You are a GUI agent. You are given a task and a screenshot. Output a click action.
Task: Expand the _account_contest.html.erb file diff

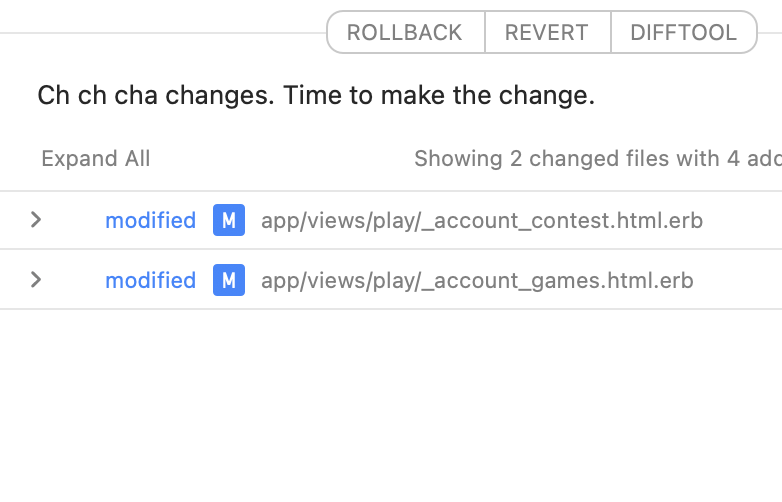pos(36,220)
